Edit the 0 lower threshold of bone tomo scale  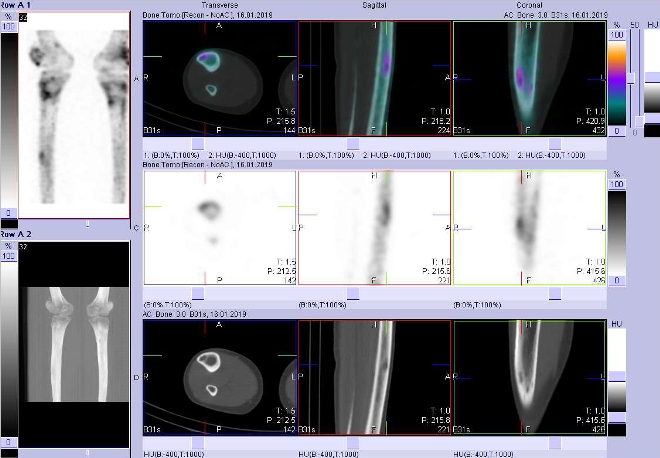coord(617,280)
